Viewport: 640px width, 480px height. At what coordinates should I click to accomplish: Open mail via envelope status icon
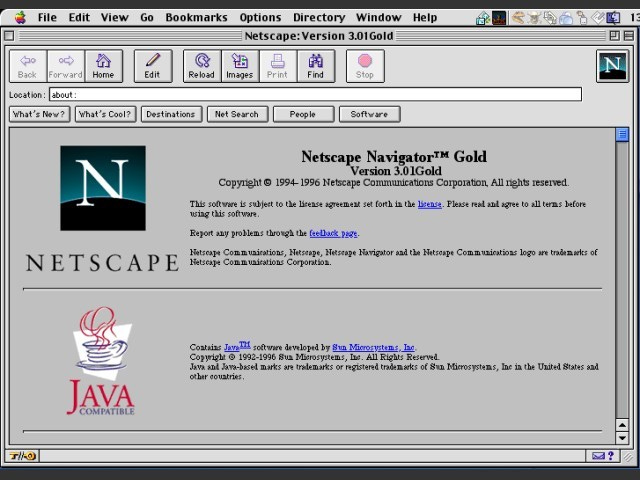[x=598, y=456]
